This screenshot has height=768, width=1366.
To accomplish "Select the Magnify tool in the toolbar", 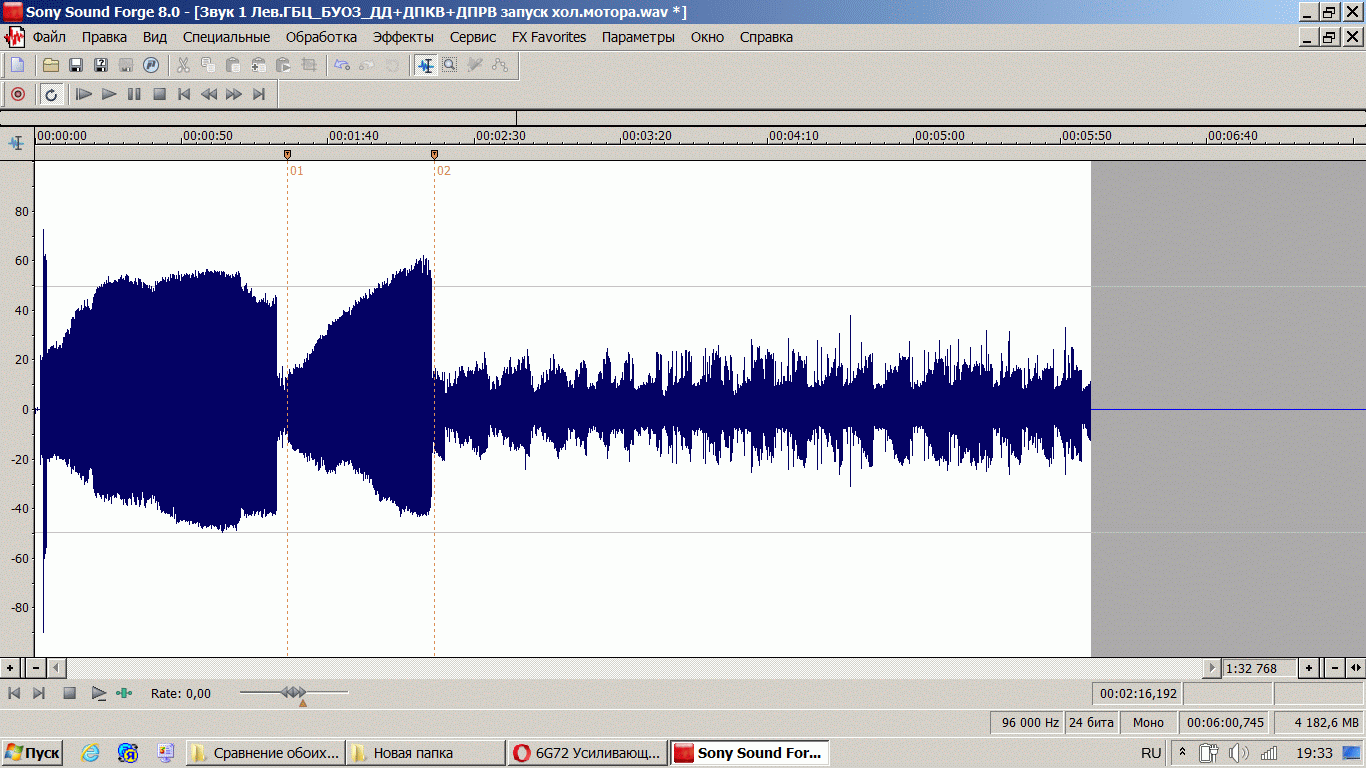I will 450,65.
